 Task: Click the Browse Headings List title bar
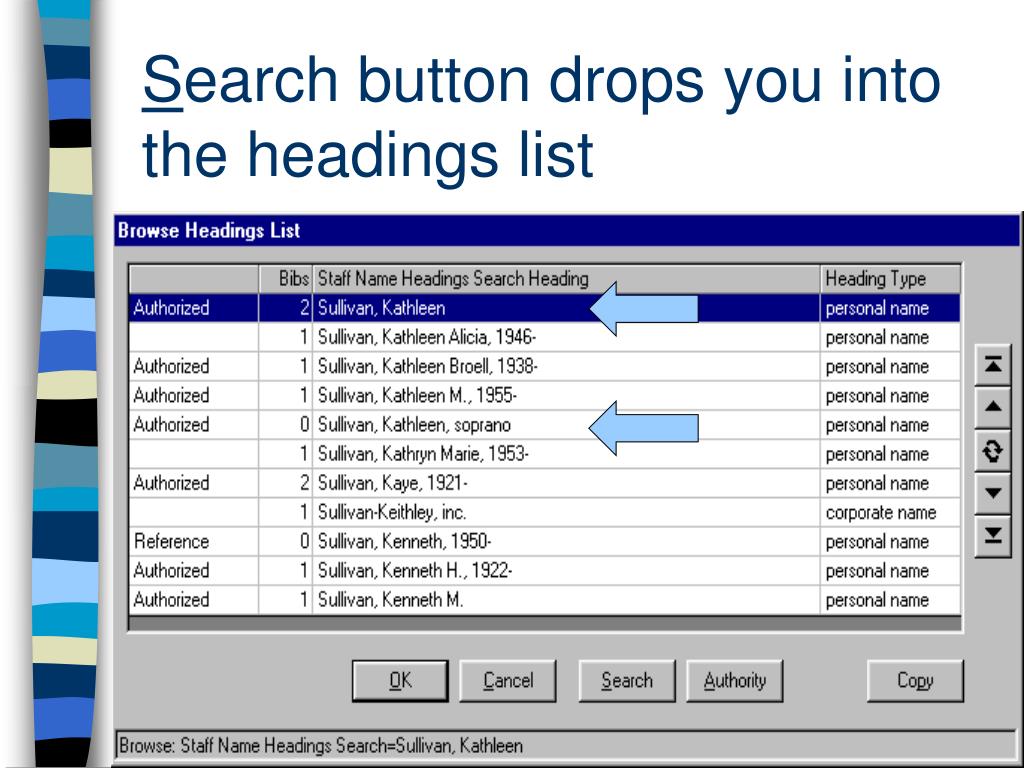(566, 231)
